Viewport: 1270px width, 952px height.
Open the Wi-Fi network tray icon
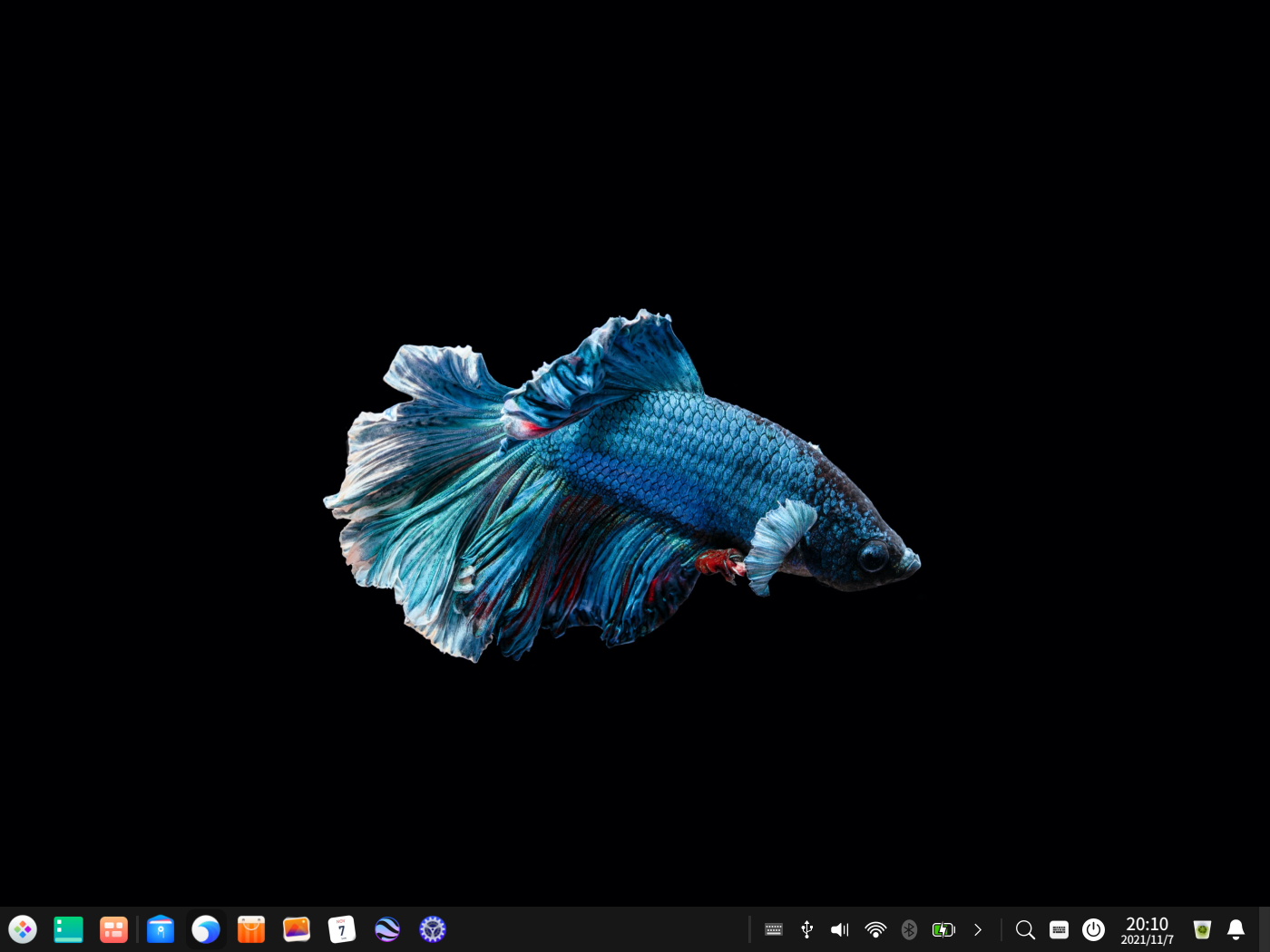[875, 929]
